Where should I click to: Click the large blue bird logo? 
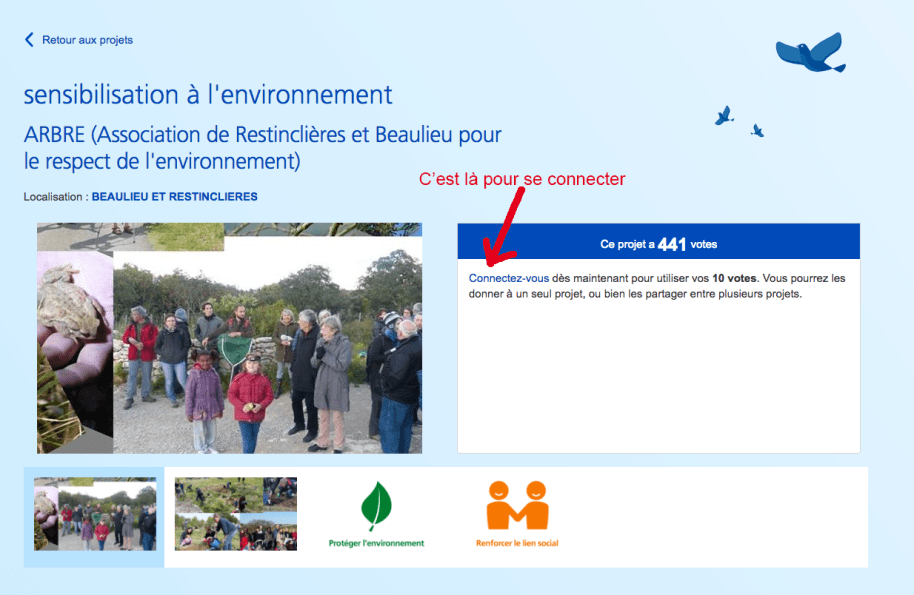coord(810,53)
